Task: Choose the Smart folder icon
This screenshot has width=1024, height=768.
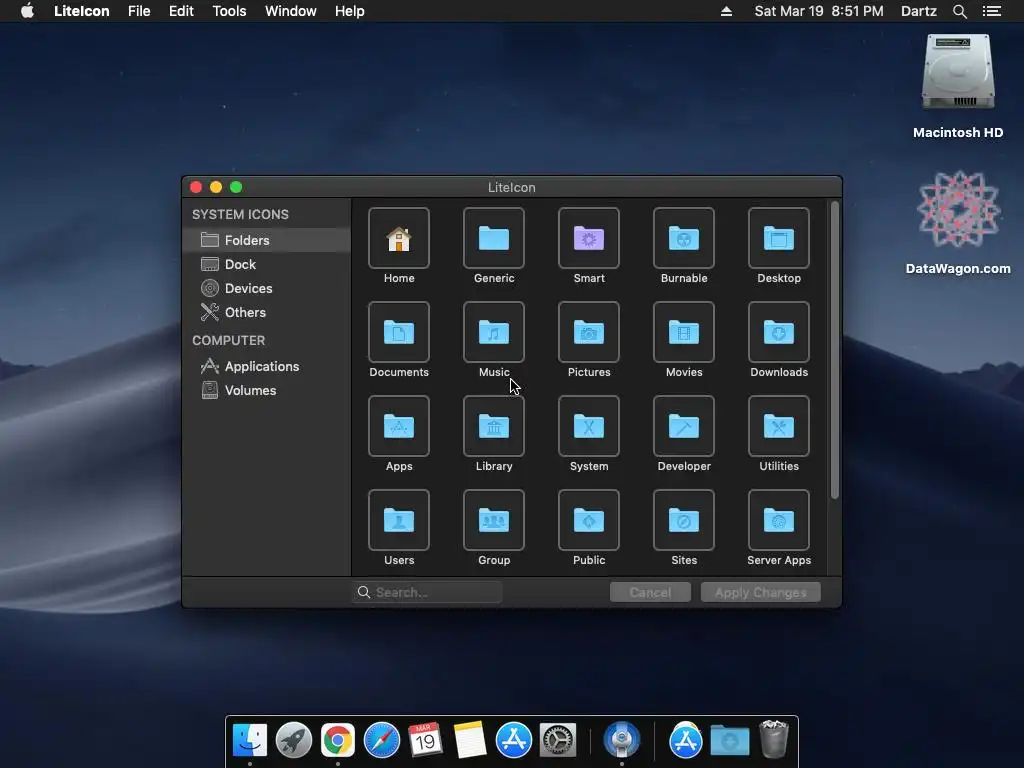Action: [x=589, y=238]
